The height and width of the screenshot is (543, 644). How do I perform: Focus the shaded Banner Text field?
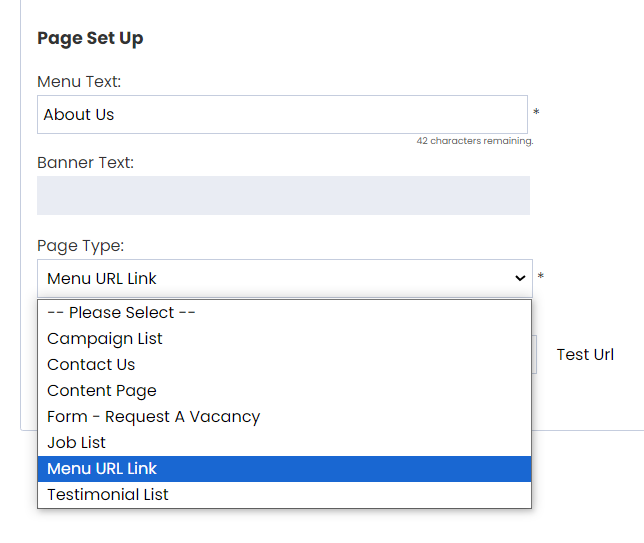pyautogui.click(x=283, y=196)
